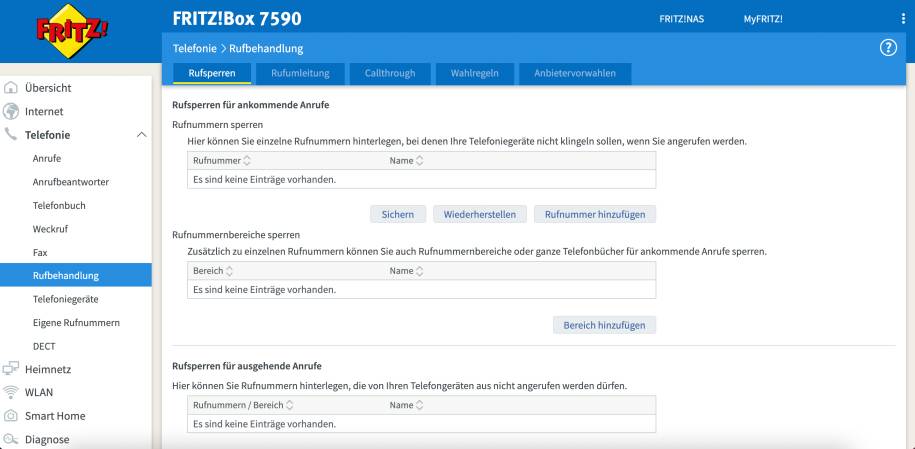Click the Übersicht house icon
Image resolution: width=915 pixels, height=449 pixels.
[x=11, y=88]
